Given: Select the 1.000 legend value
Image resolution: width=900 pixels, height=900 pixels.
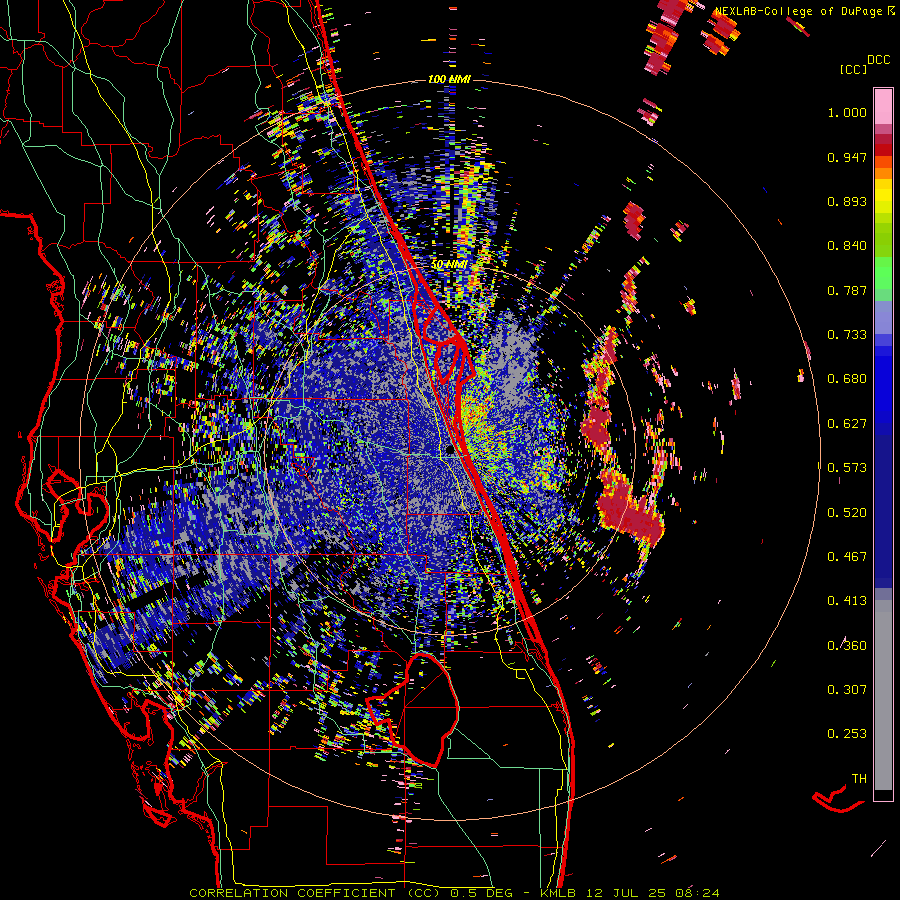Looking at the screenshot, I should click(x=847, y=112).
